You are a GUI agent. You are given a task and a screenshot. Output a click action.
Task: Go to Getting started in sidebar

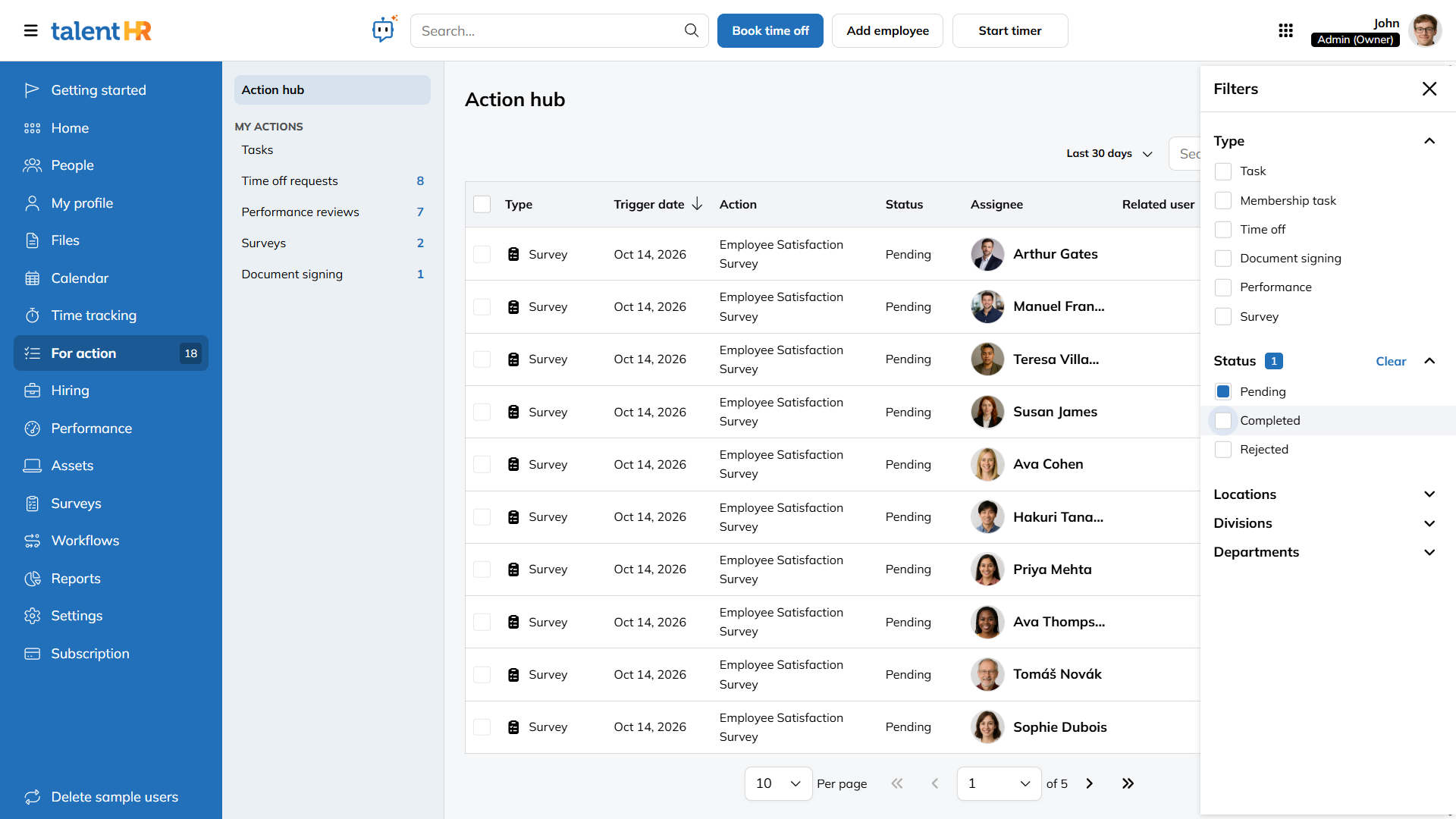[x=111, y=90]
